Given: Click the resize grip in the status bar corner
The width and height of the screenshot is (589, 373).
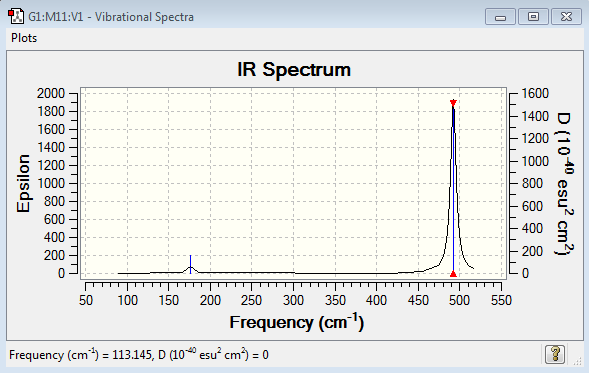Looking at the screenshot, I should [577, 361].
